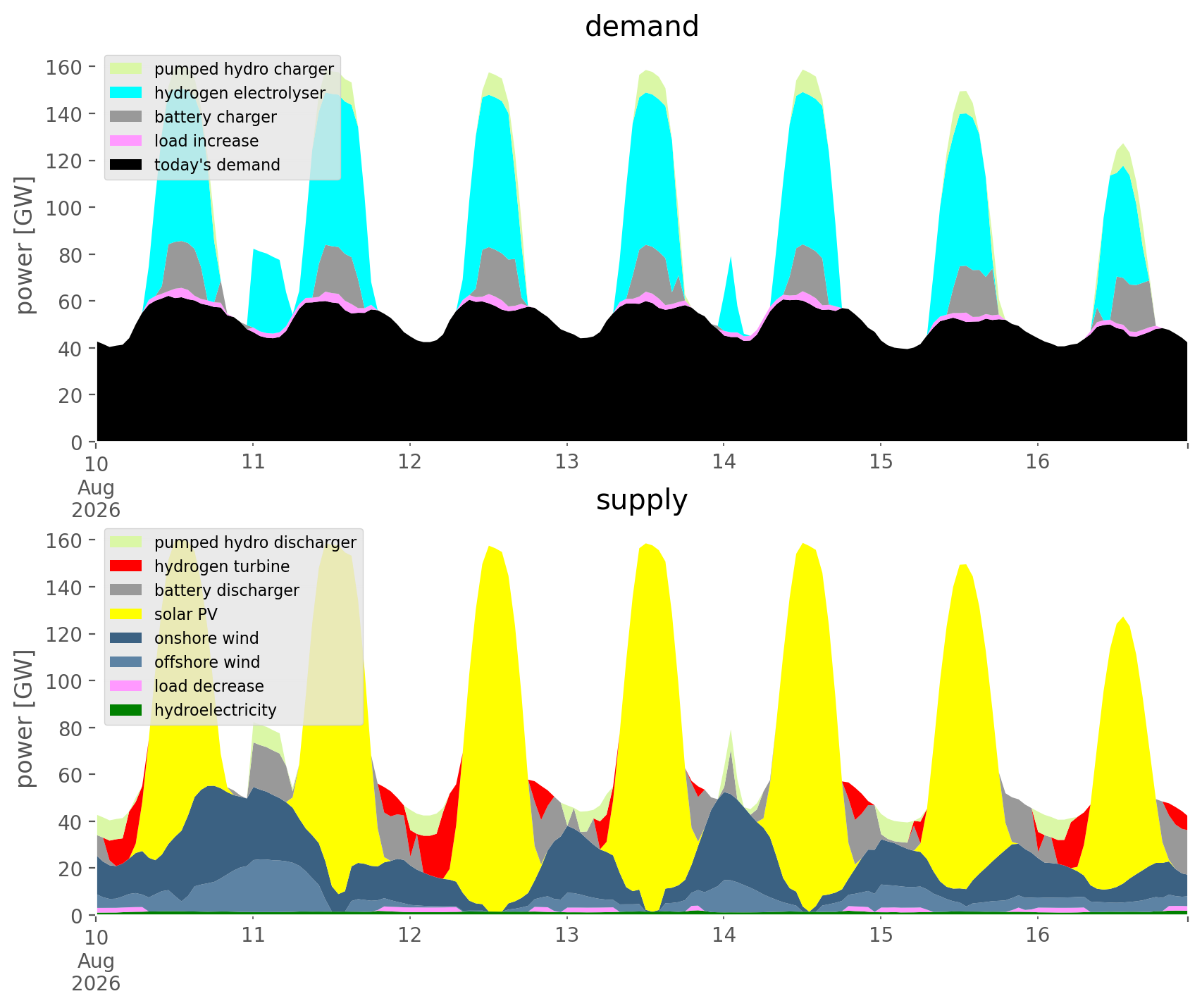Click the 'power [GW]' label of supply chart

pyautogui.click(x=25, y=719)
